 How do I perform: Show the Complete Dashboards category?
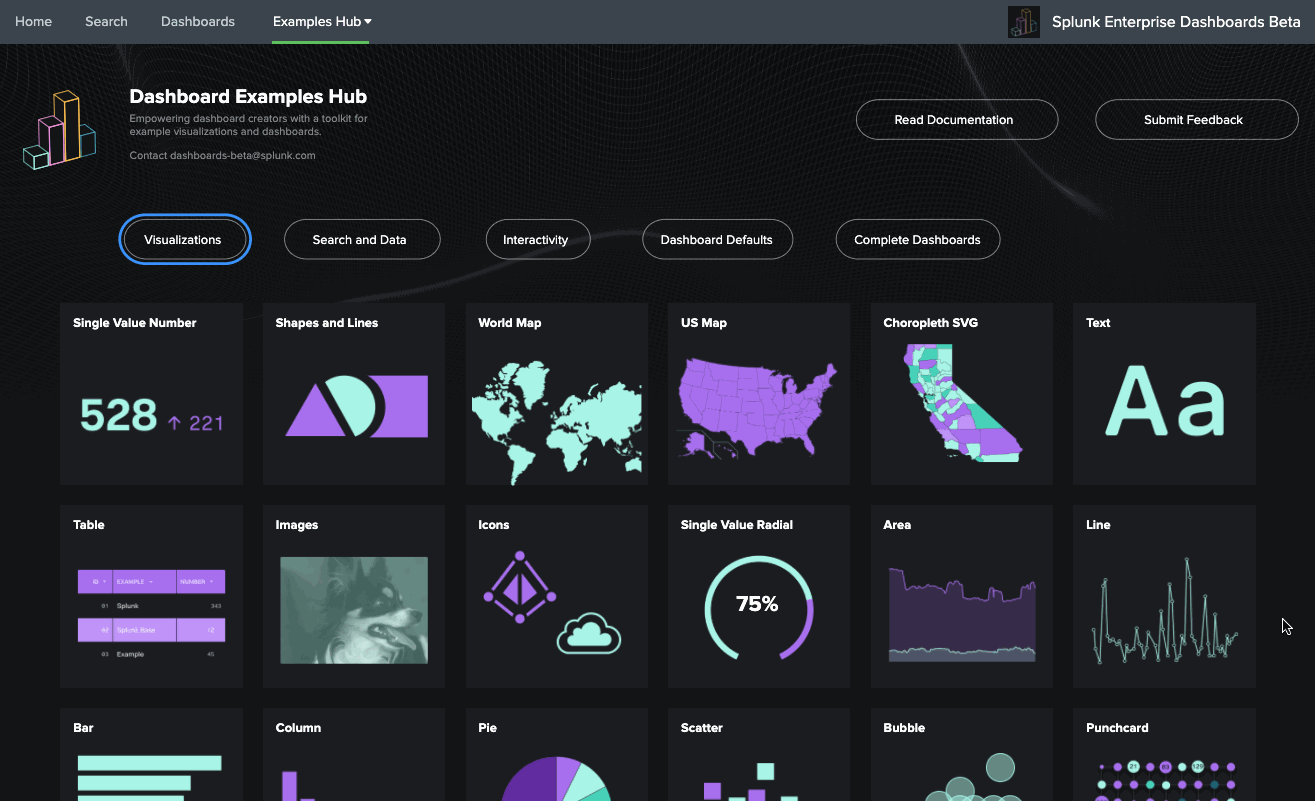pyautogui.click(x=917, y=240)
